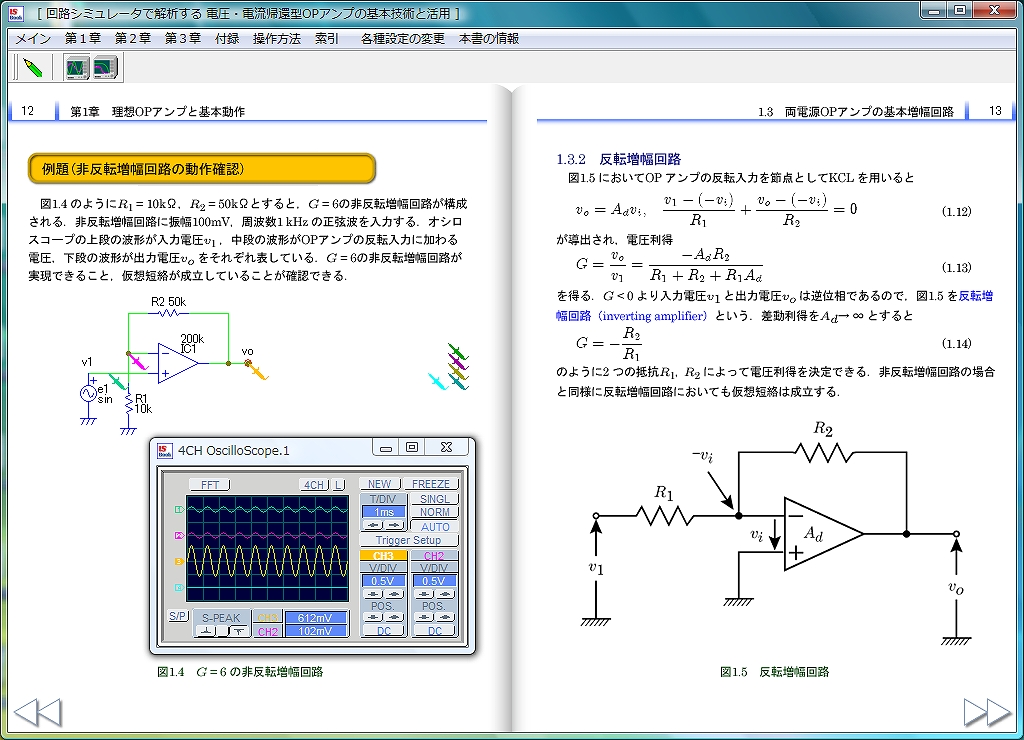Image resolution: width=1024 pixels, height=740 pixels.
Task: Open the メイン menu
Action: (33, 39)
